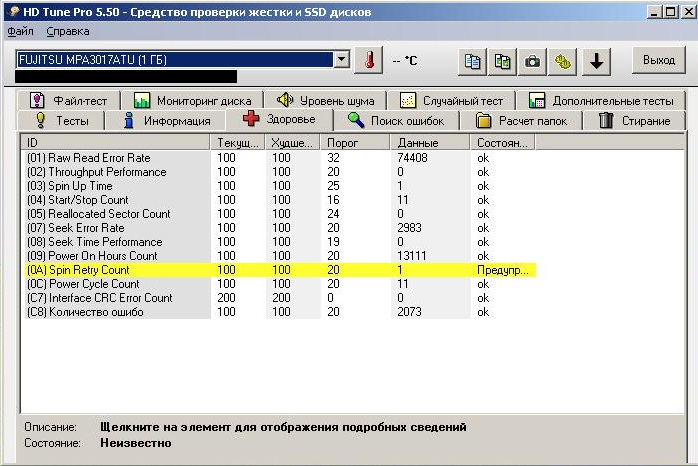Click the Расчет папок folder icon
Viewport: 698px width, 466px height.
(483, 121)
